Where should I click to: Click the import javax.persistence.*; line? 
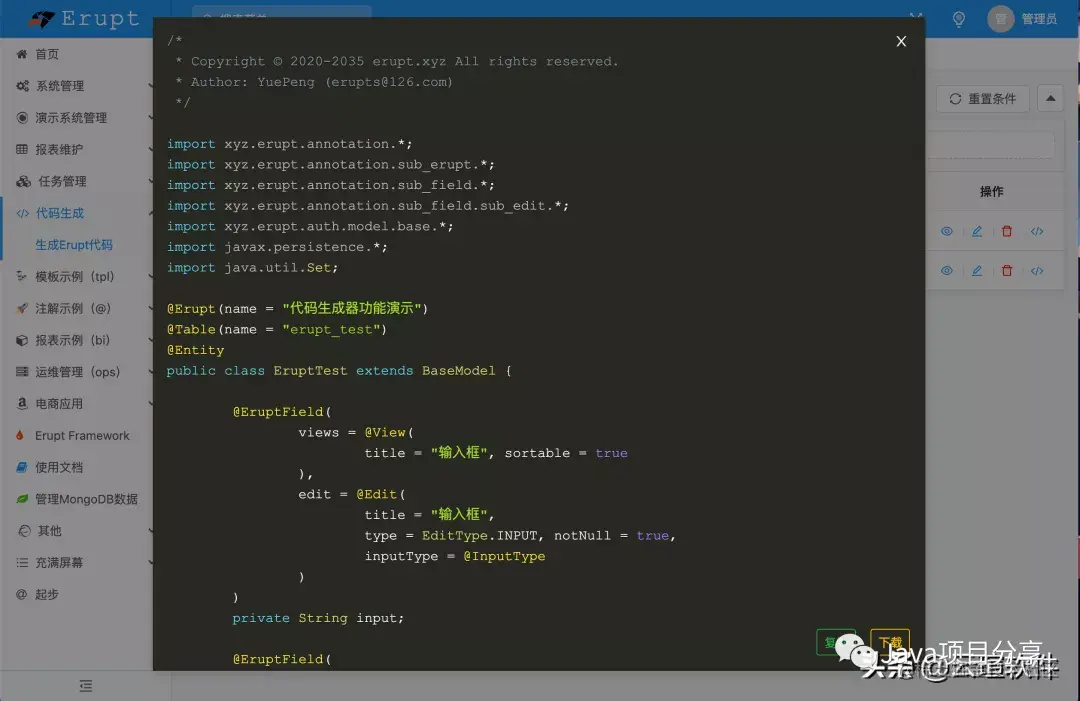(x=277, y=247)
